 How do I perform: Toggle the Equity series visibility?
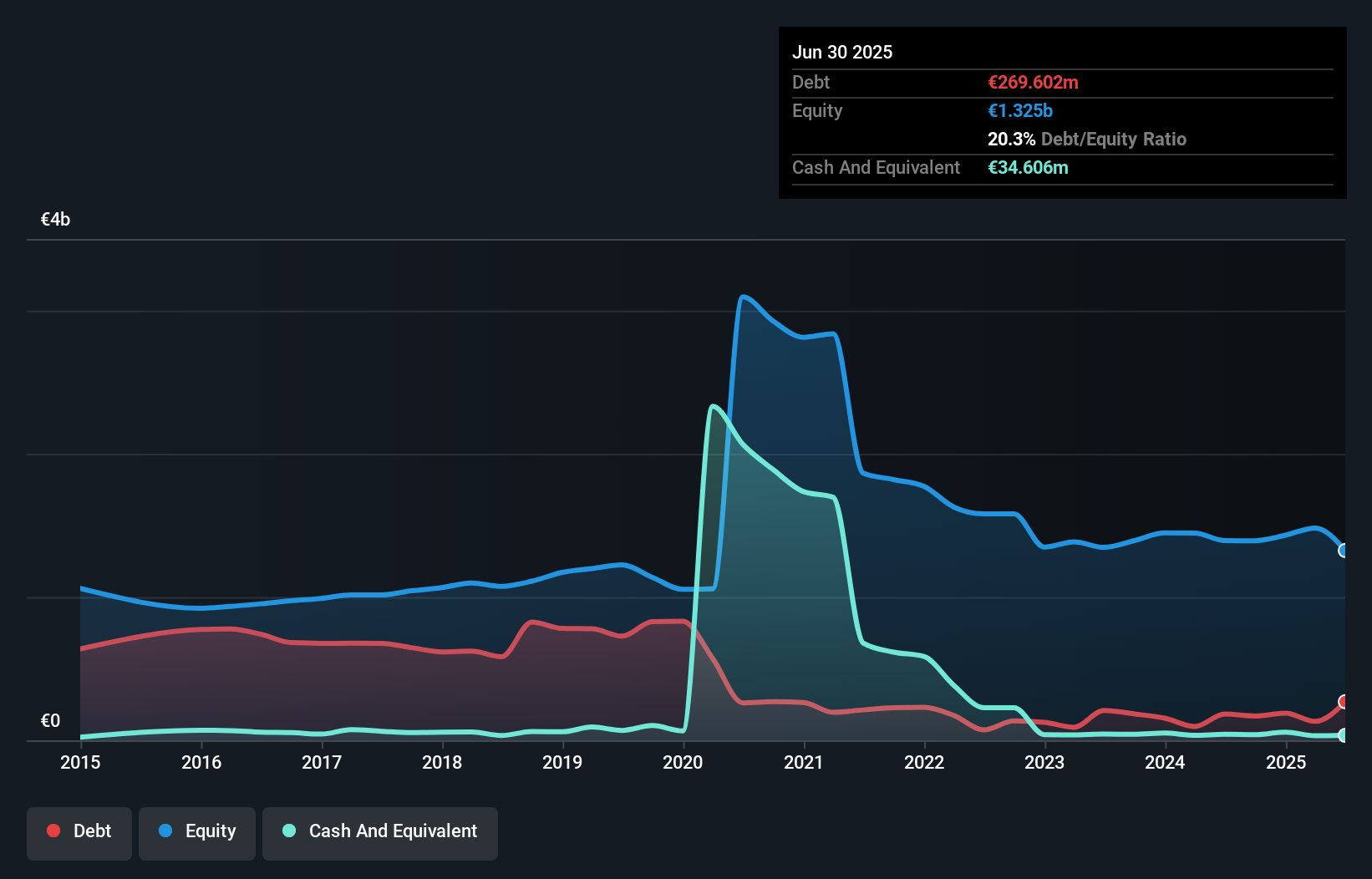(x=197, y=831)
